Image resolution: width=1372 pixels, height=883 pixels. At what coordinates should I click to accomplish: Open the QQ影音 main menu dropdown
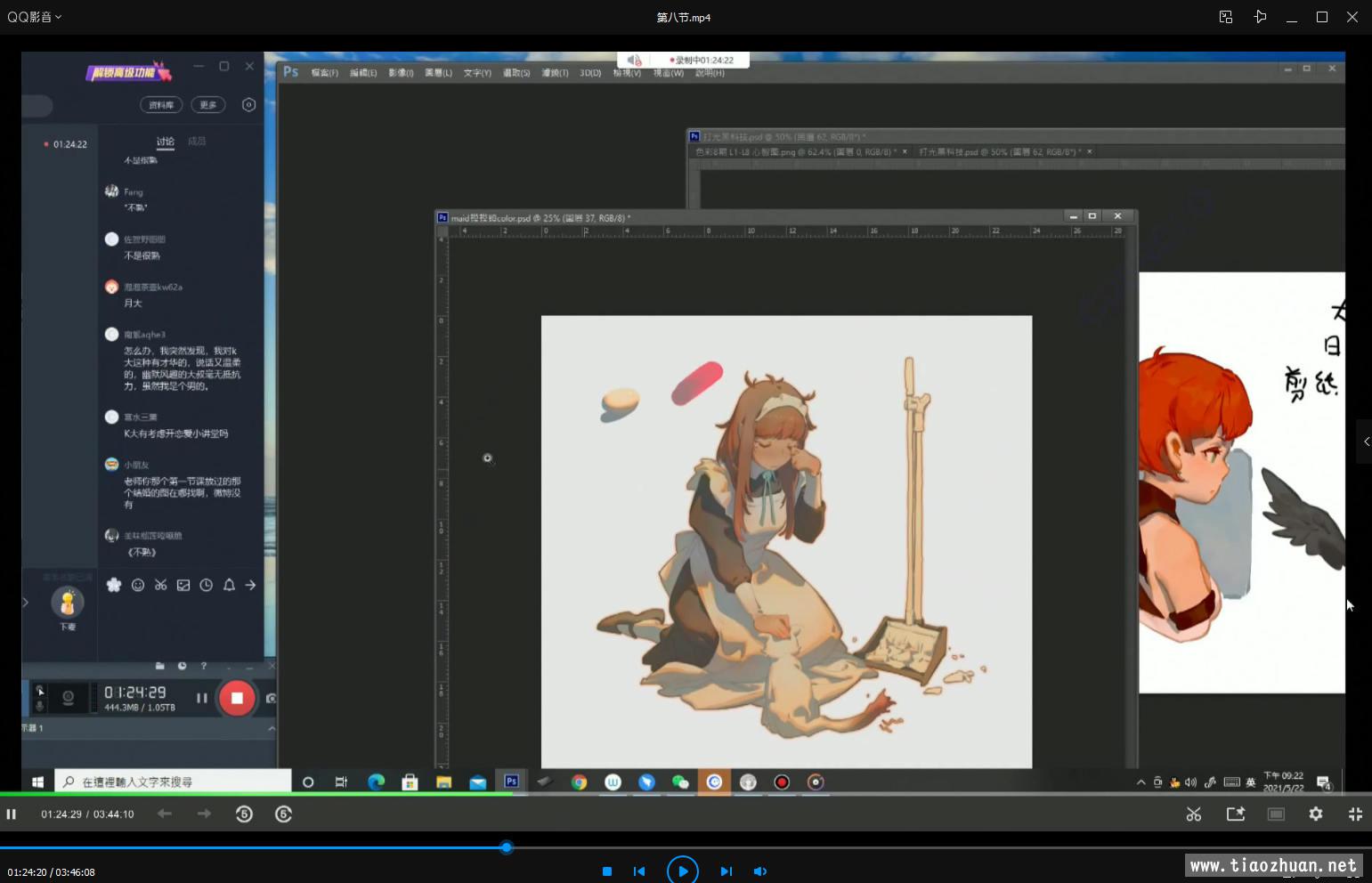coord(35,17)
